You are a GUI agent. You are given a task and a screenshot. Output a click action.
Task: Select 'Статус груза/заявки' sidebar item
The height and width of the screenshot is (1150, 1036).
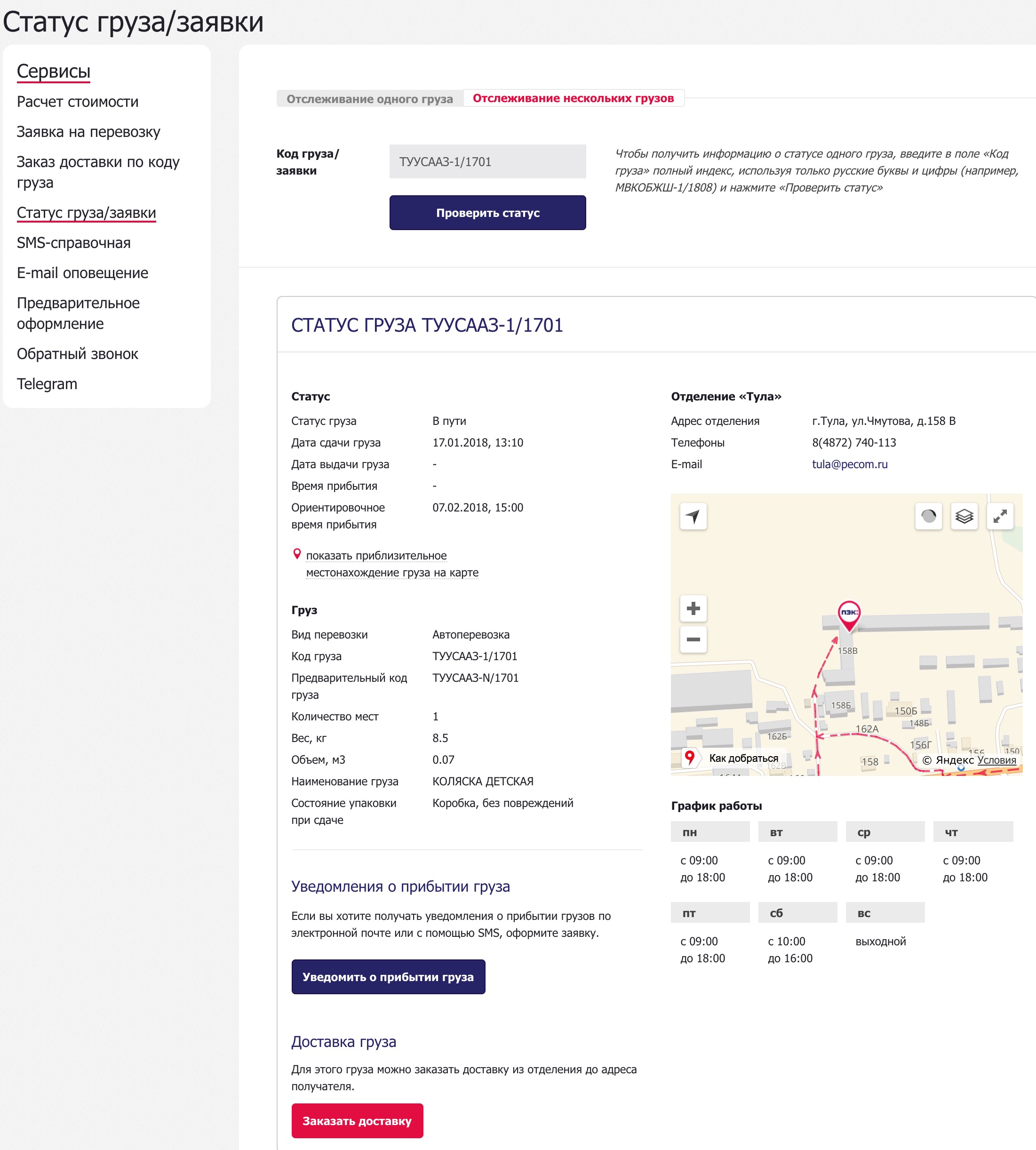pos(87,213)
